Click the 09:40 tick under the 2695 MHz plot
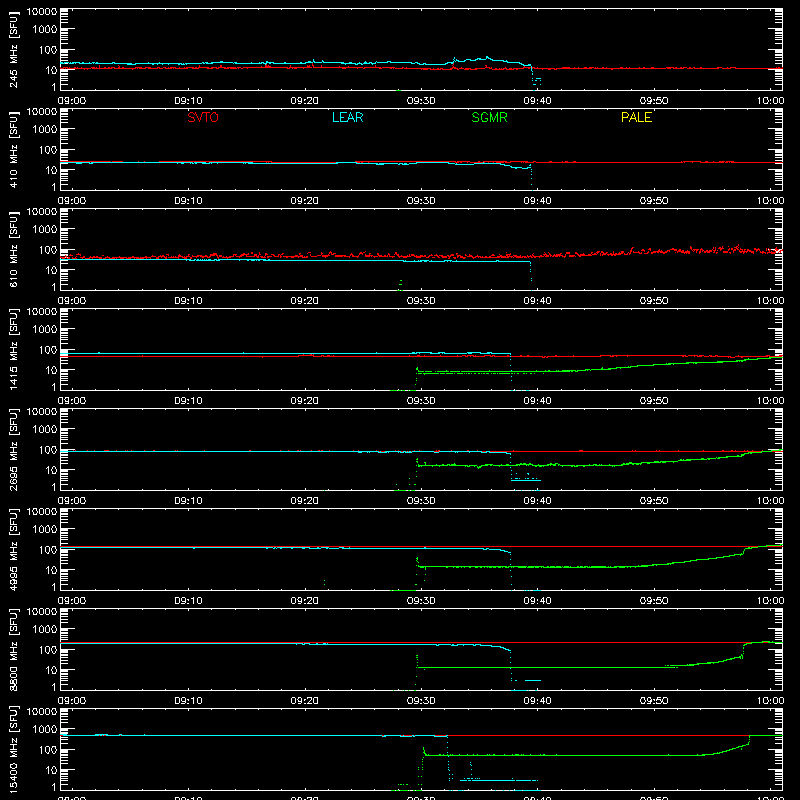800x800 pixels. (537, 501)
